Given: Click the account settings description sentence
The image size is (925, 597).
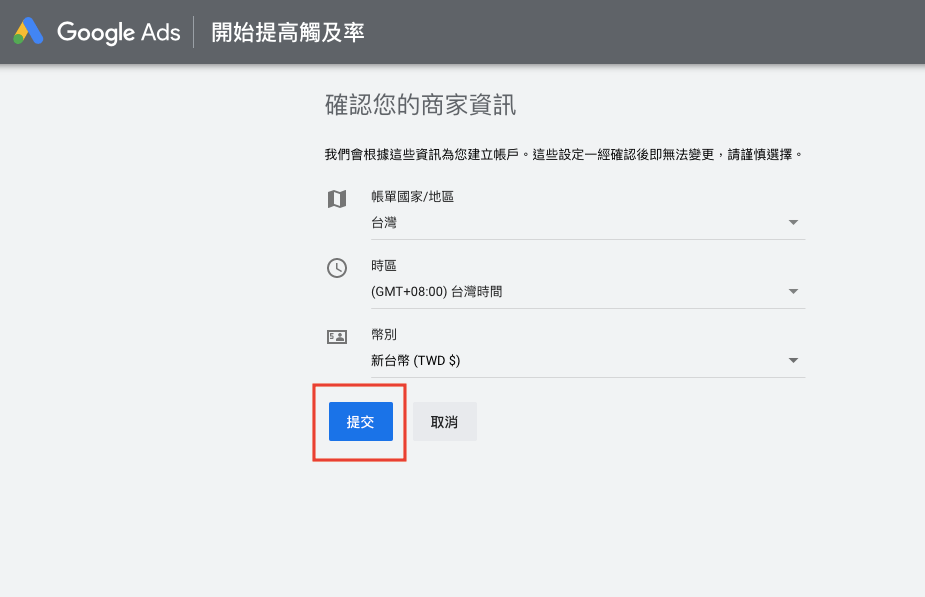Looking at the screenshot, I should tap(565, 155).
